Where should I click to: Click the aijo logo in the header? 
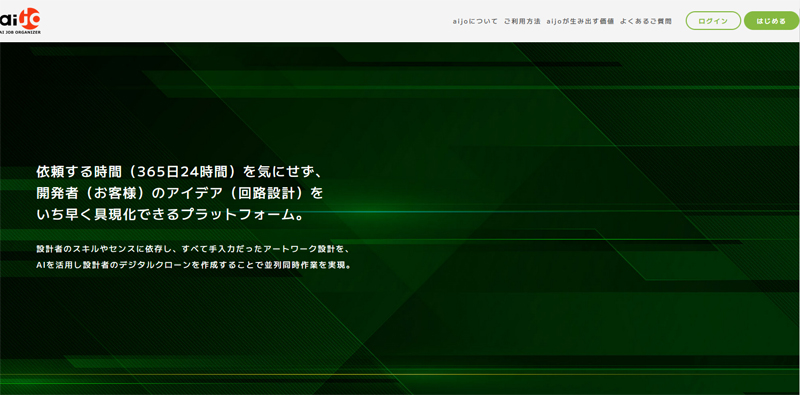[20, 21]
